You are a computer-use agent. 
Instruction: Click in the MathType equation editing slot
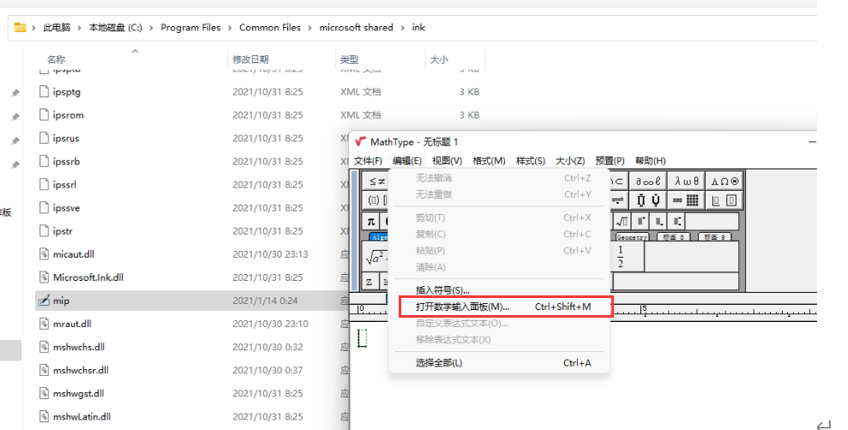[362, 338]
